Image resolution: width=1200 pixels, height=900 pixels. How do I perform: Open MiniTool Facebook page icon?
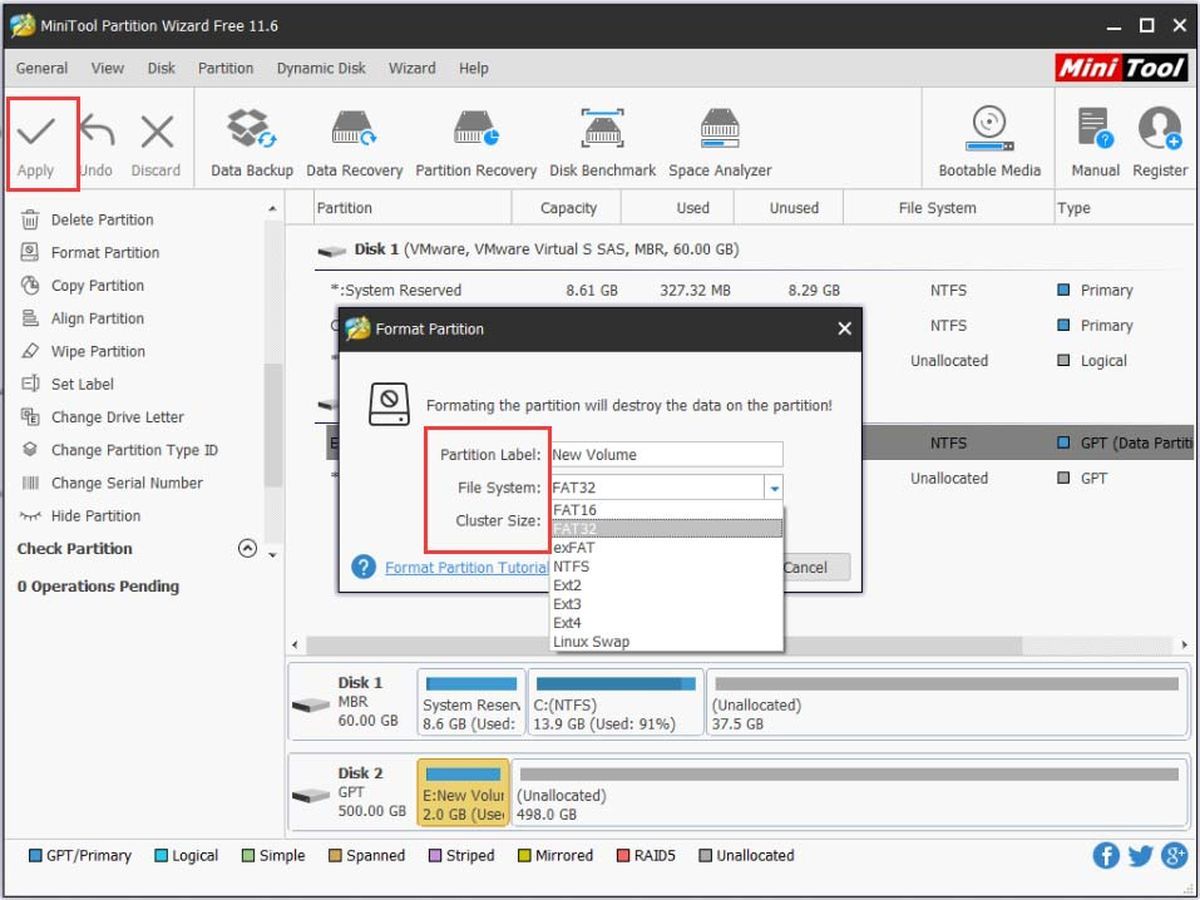pyautogui.click(x=1106, y=855)
